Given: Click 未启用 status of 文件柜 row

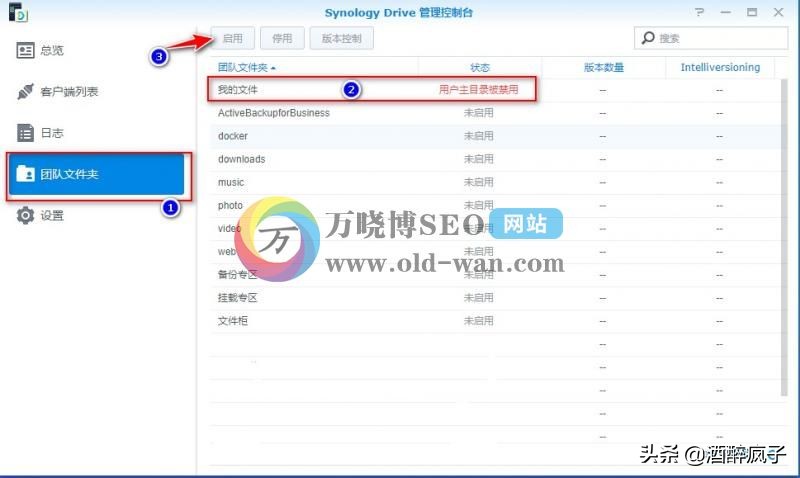Looking at the screenshot, I should click(479, 321).
